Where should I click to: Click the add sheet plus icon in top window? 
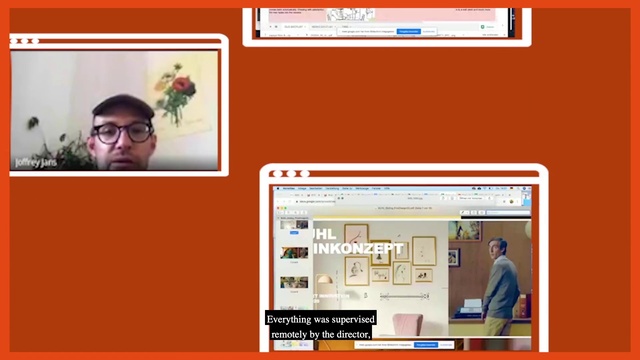point(270,27)
